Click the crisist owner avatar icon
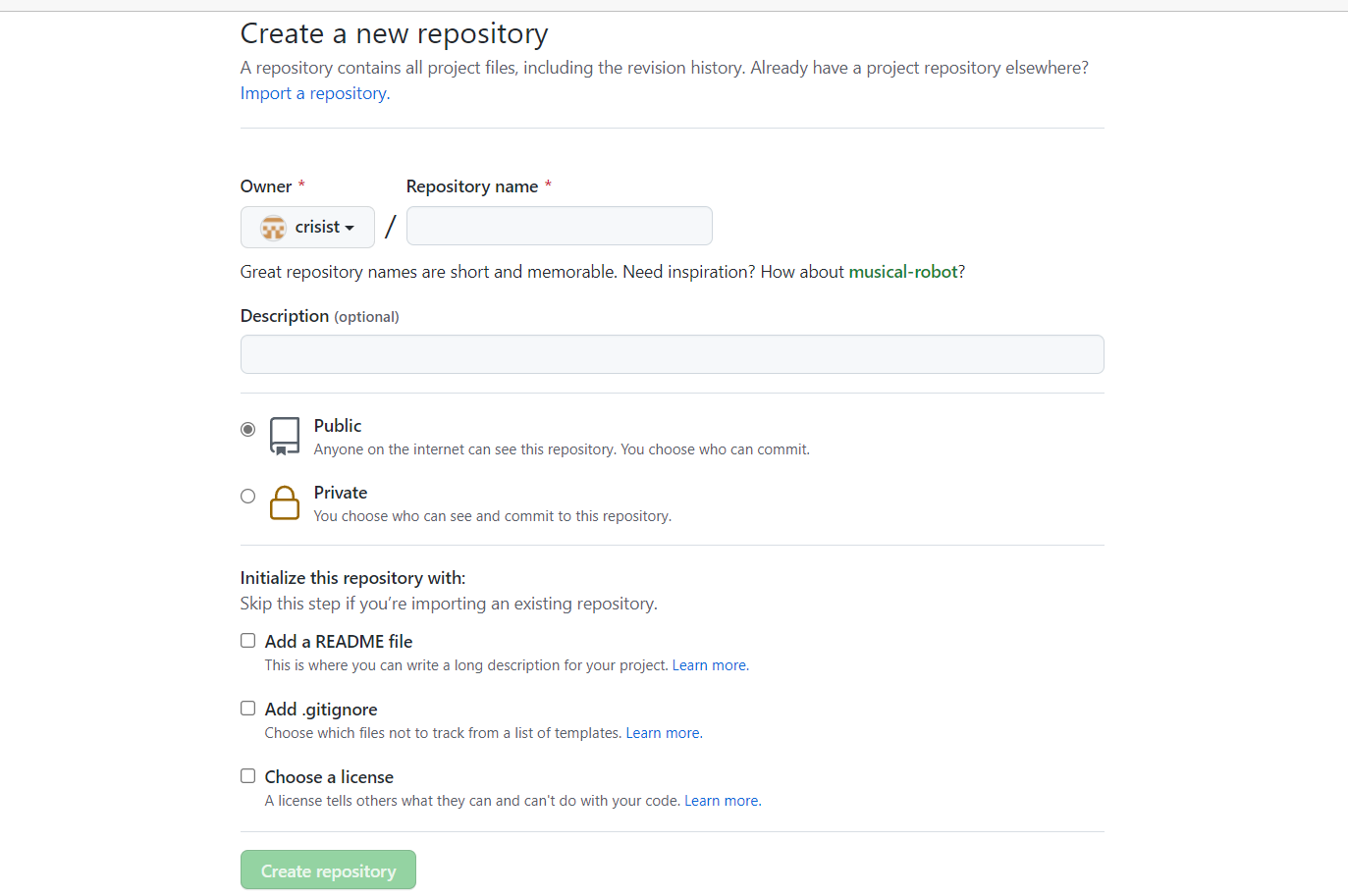This screenshot has width=1348, height=896. pyautogui.click(x=273, y=228)
